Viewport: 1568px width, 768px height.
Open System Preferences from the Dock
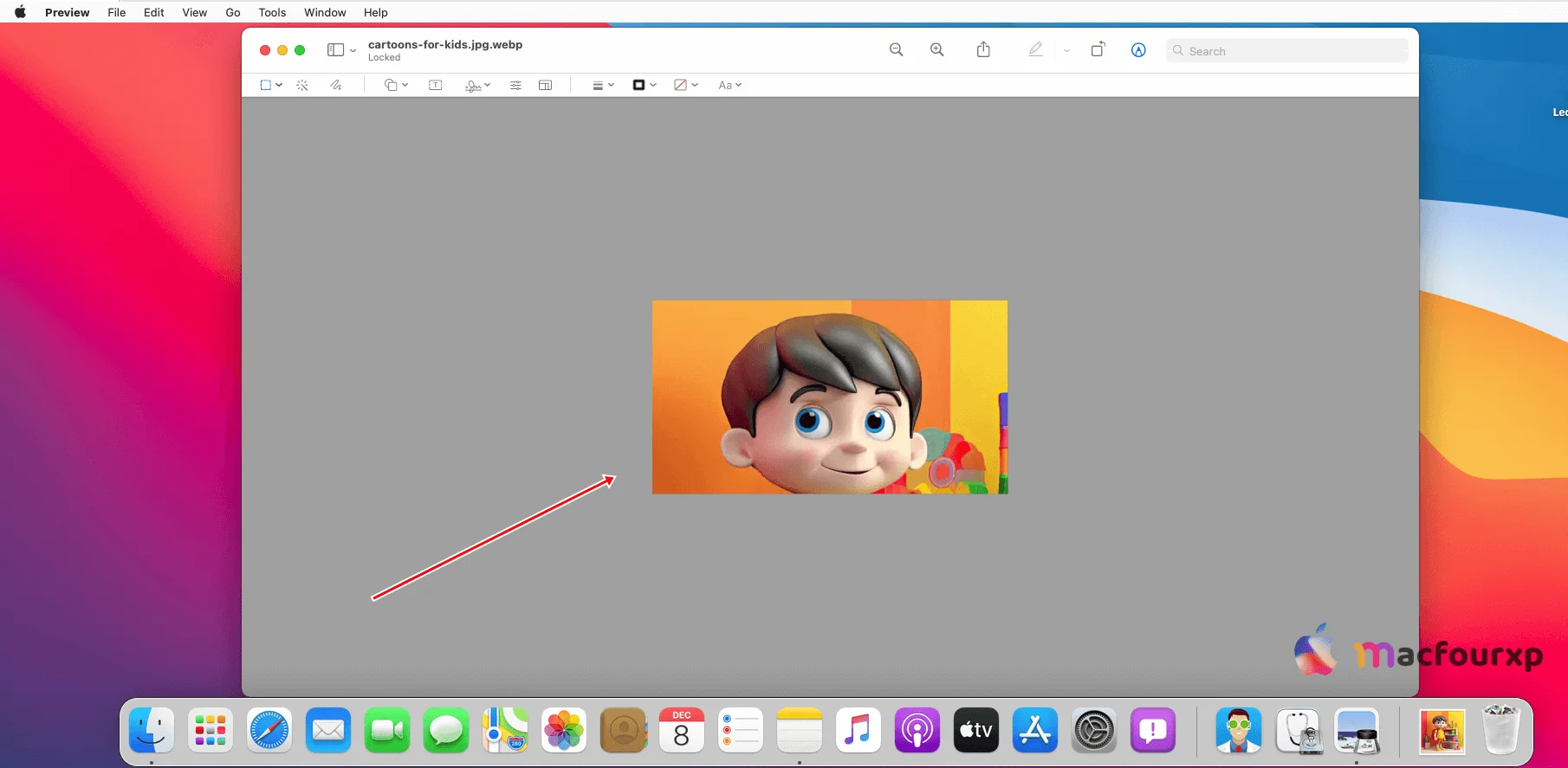[1094, 731]
